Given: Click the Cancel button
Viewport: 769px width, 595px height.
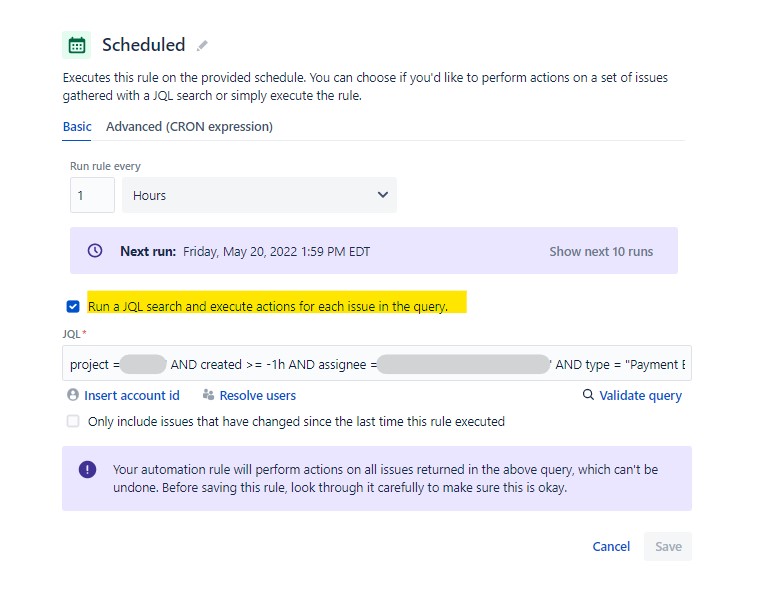Looking at the screenshot, I should 611,546.
